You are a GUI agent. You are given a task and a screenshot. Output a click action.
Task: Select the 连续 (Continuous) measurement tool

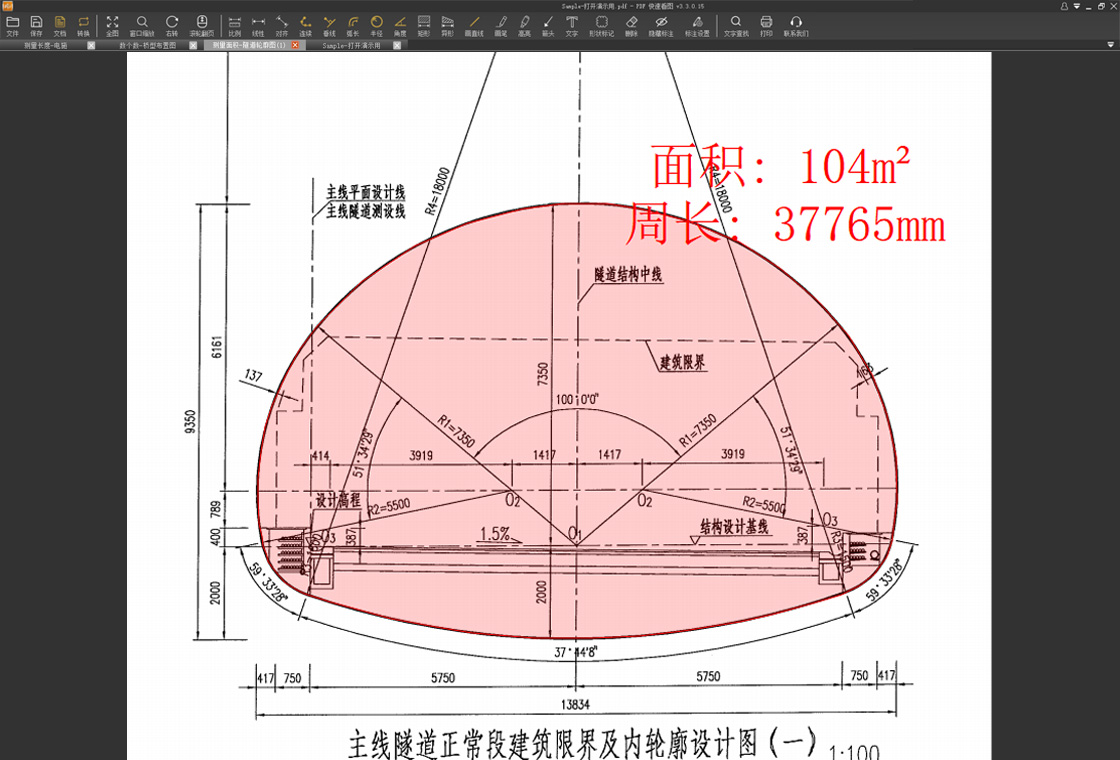coord(306,26)
